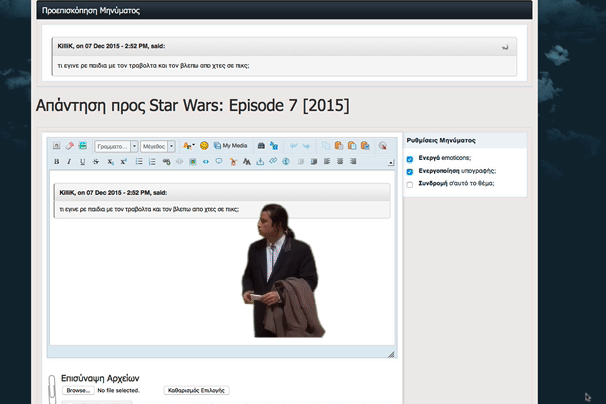Click the paste as plain text icon
The image size is (606, 404).
[x=352, y=146]
